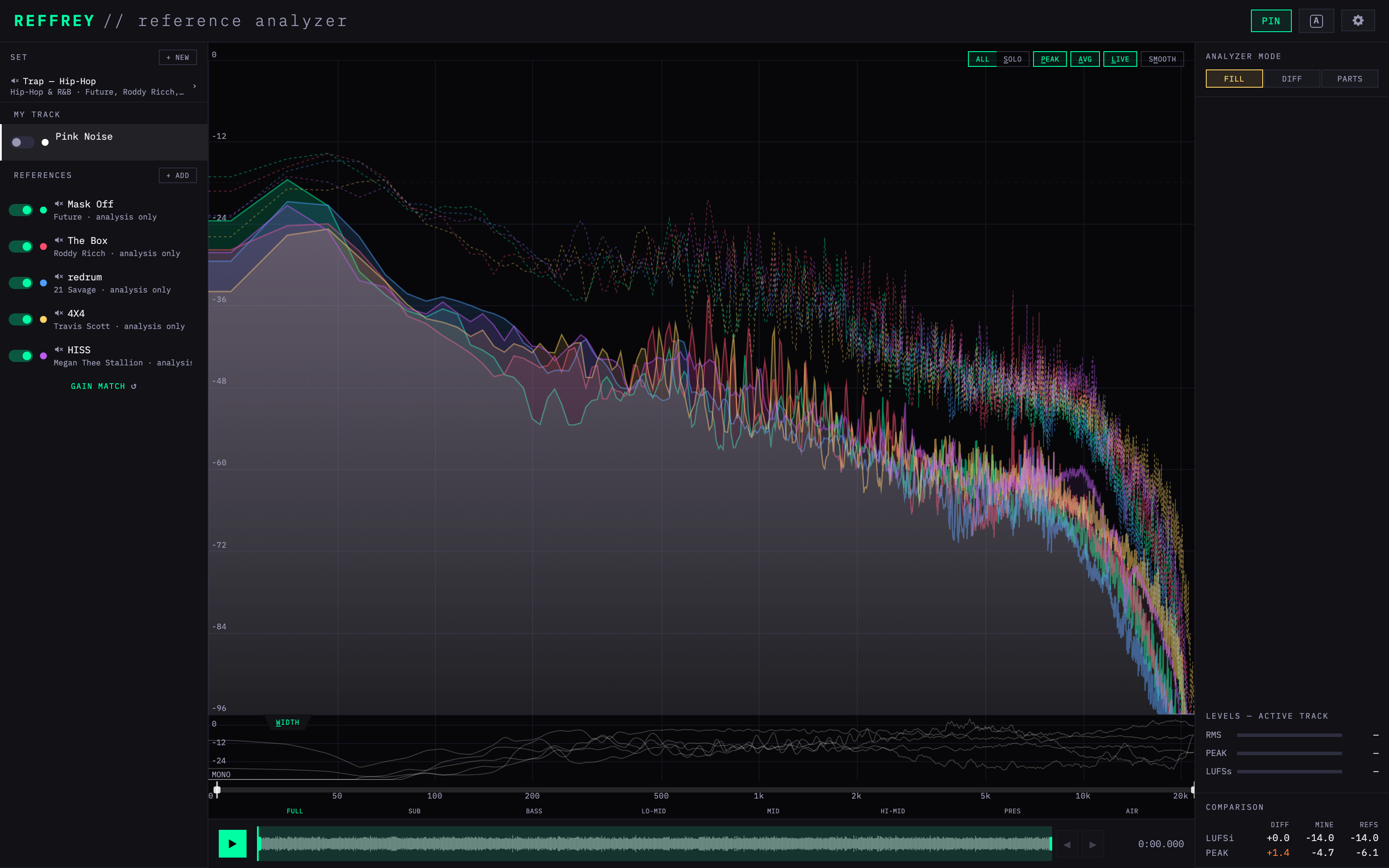Click the audio waveform timeline
1389x868 pixels.
654,843
